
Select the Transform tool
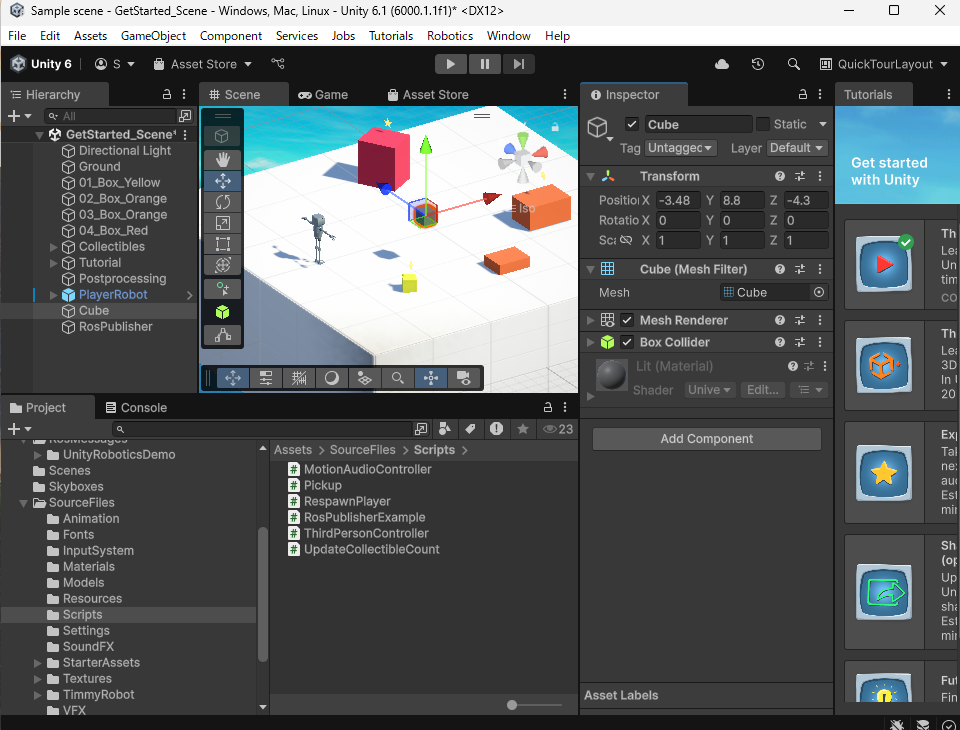(x=223, y=265)
